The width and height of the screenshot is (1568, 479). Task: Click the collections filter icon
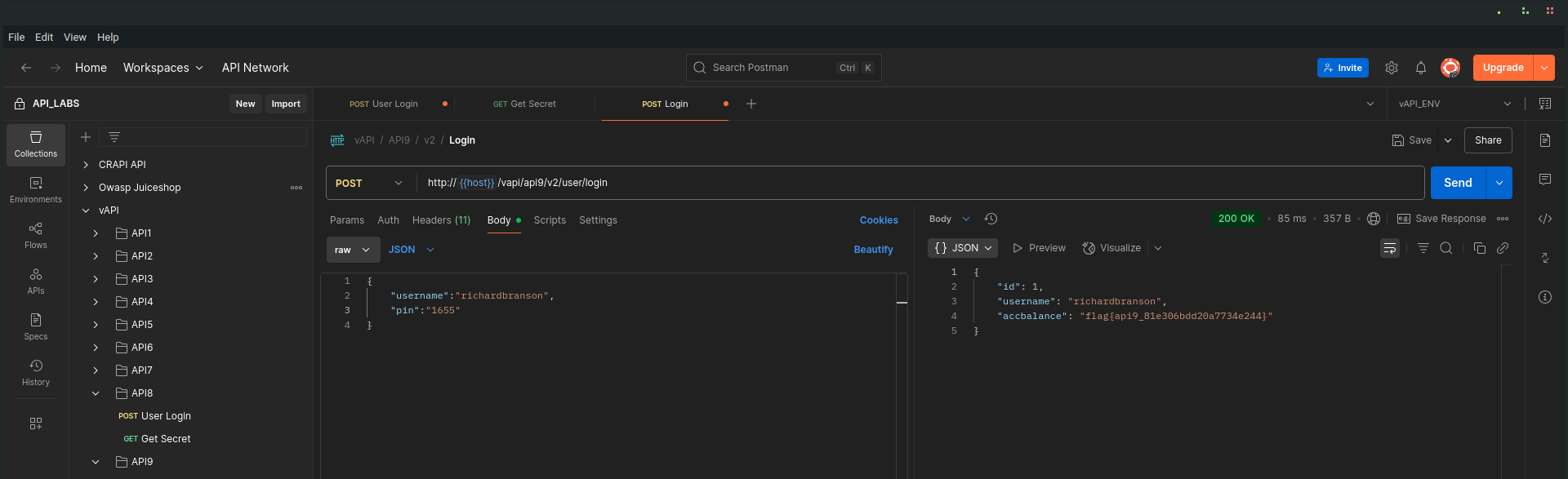coord(114,137)
